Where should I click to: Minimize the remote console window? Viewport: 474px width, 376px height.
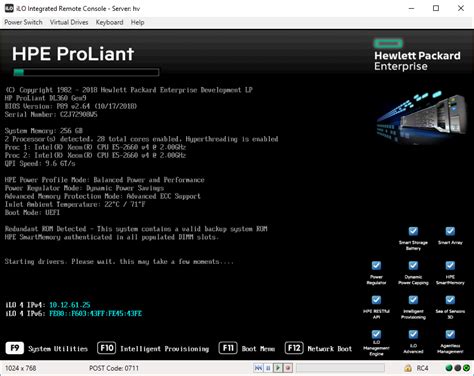412,8
